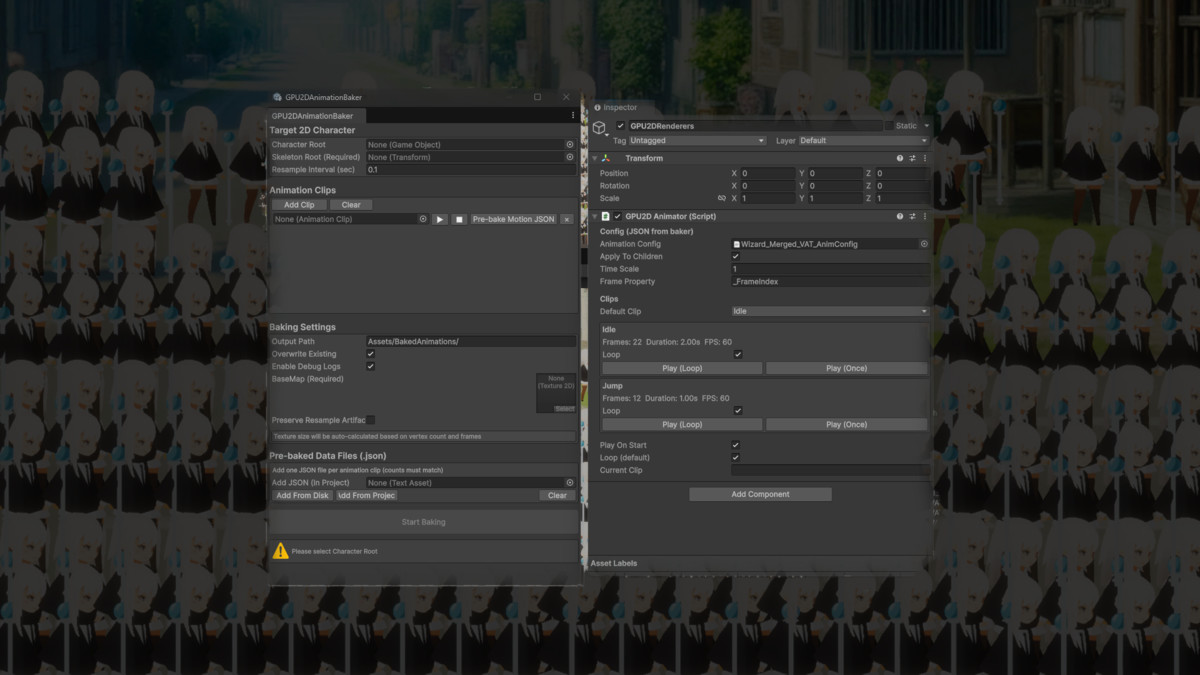The height and width of the screenshot is (675, 1200).
Task: Open the Transform component presets icon
Action: pyautogui.click(x=912, y=158)
